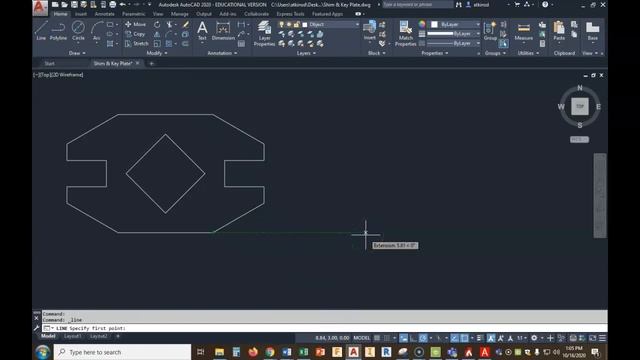Toggle lineweight display in status bar
This screenshot has height=360, width=640.
(480, 338)
